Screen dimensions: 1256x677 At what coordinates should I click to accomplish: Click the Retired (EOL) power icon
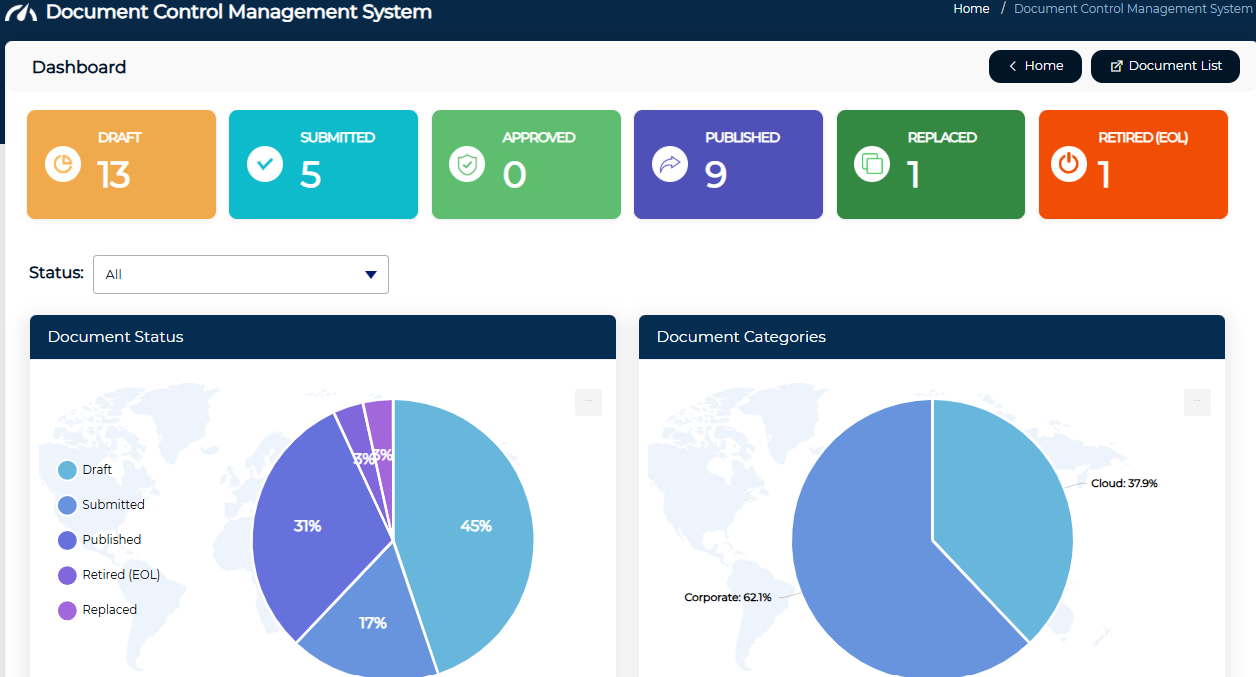point(1069,163)
